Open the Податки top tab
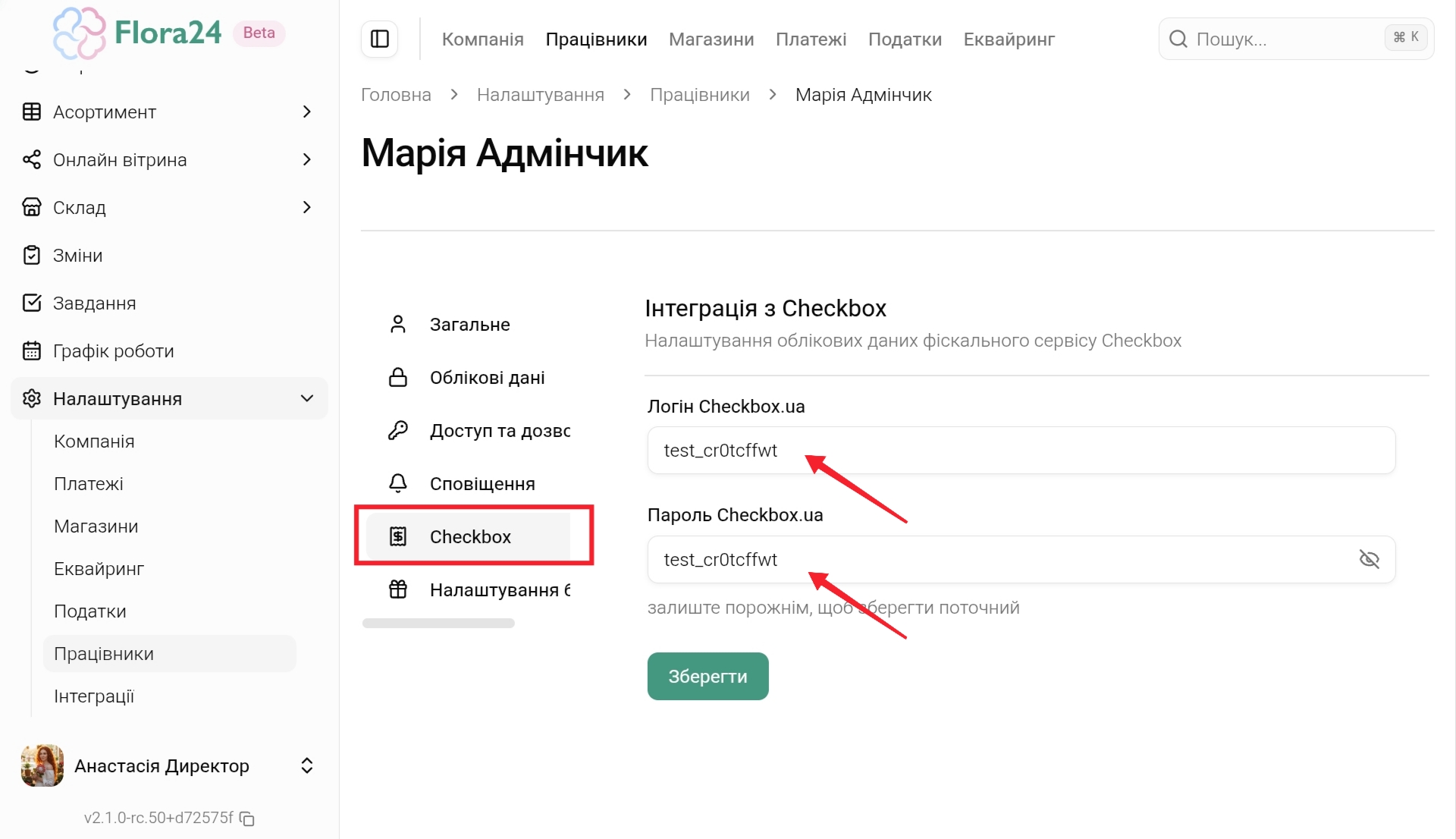The height and width of the screenshot is (839, 1456). pos(905,39)
